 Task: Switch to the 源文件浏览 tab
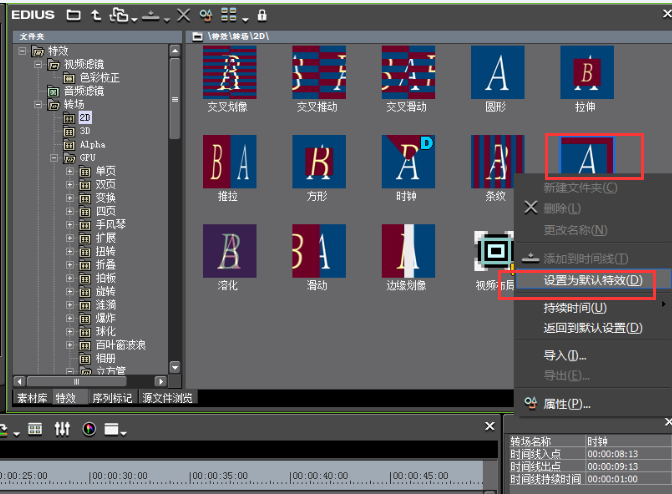point(169,398)
